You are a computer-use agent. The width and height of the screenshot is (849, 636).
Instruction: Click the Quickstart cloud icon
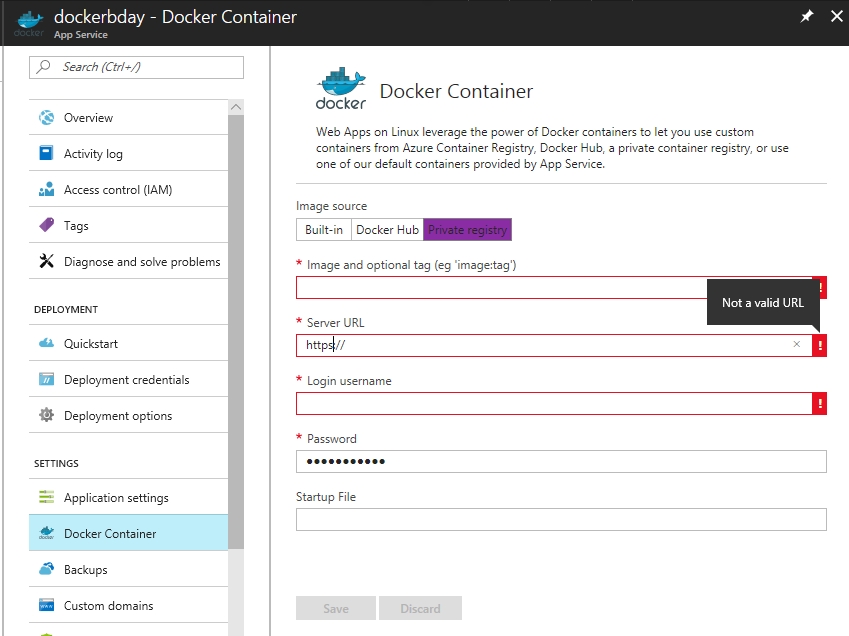tap(47, 343)
